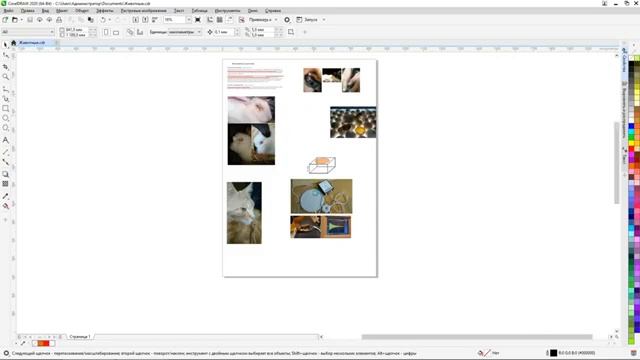Select the Interactive Fill tool
Screen dimensions: 640x360
coord(5,206)
